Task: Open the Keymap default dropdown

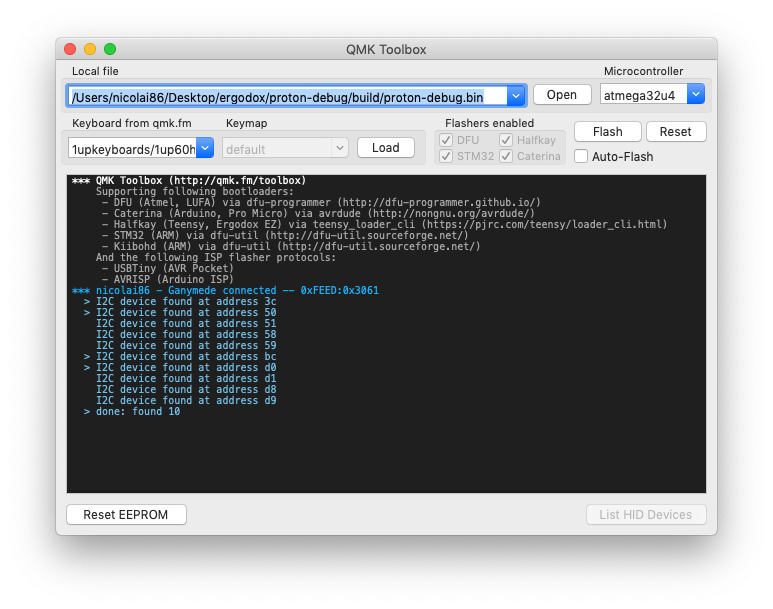Action: 340,148
